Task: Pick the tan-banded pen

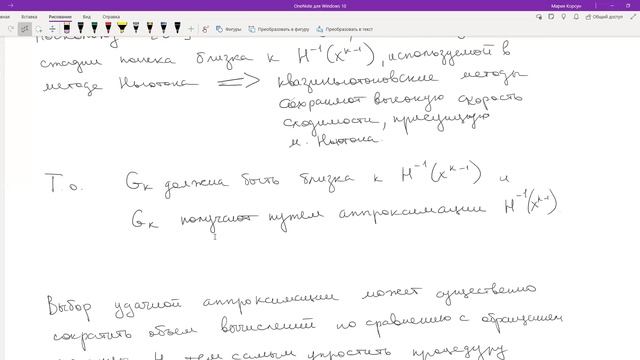Action: (150, 28)
